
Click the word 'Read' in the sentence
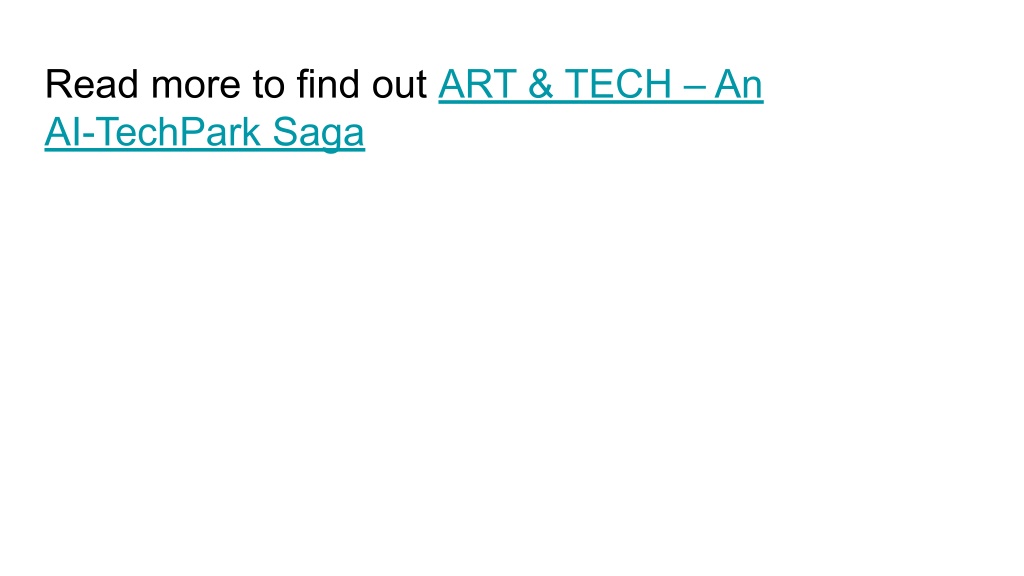click(x=91, y=84)
